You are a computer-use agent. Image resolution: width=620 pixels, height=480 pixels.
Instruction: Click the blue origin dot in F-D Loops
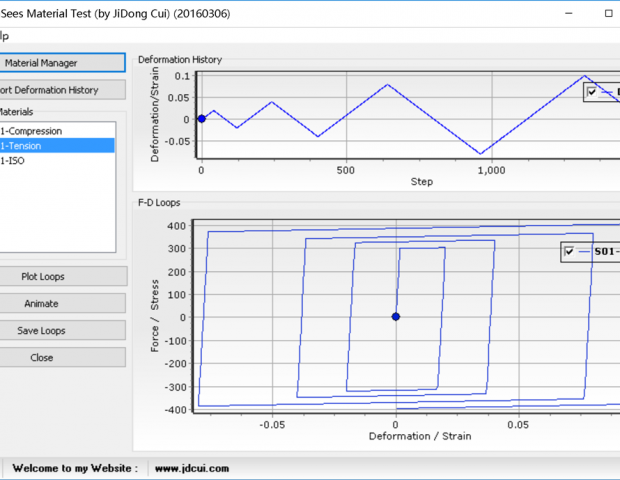click(x=395, y=317)
